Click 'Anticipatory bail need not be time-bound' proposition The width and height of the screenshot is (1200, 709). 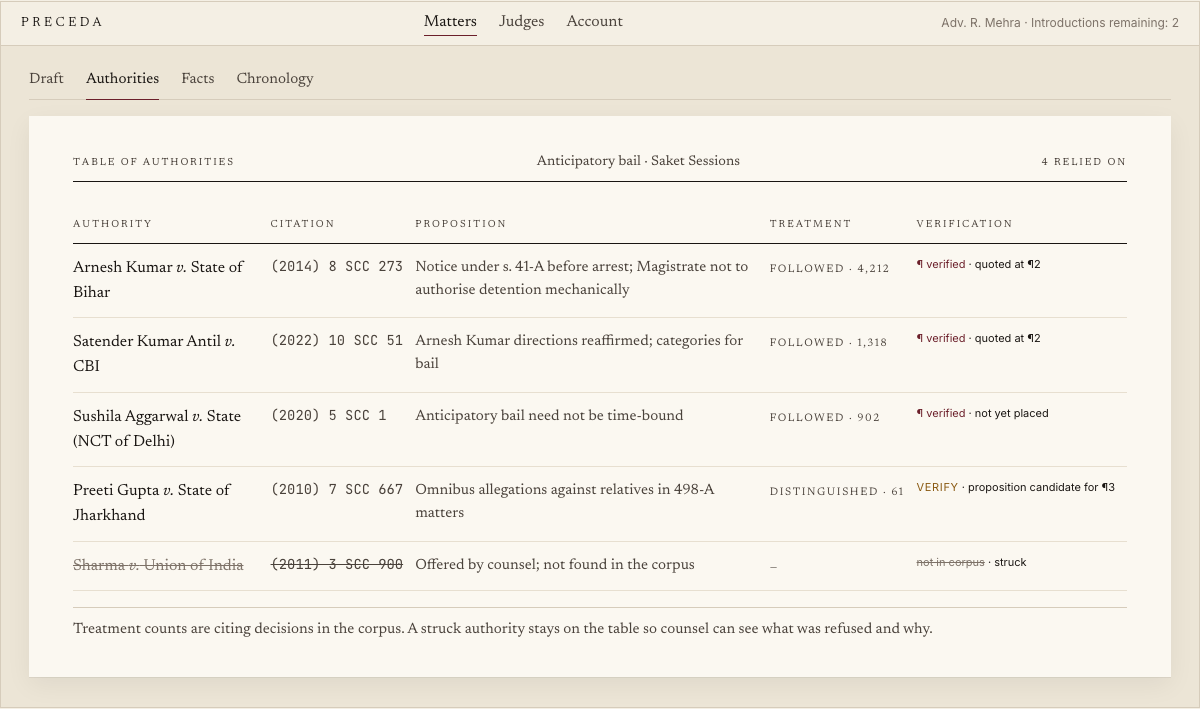[549, 416]
